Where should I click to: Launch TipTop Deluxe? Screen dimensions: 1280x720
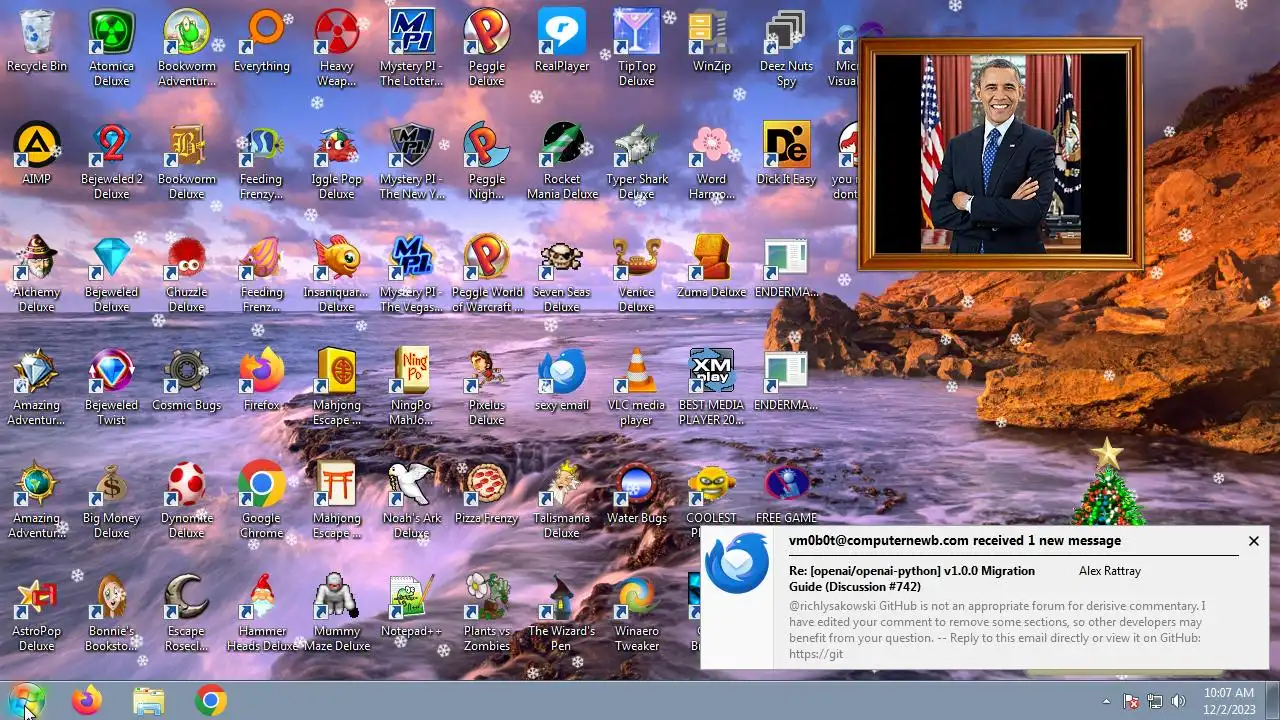[637, 48]
